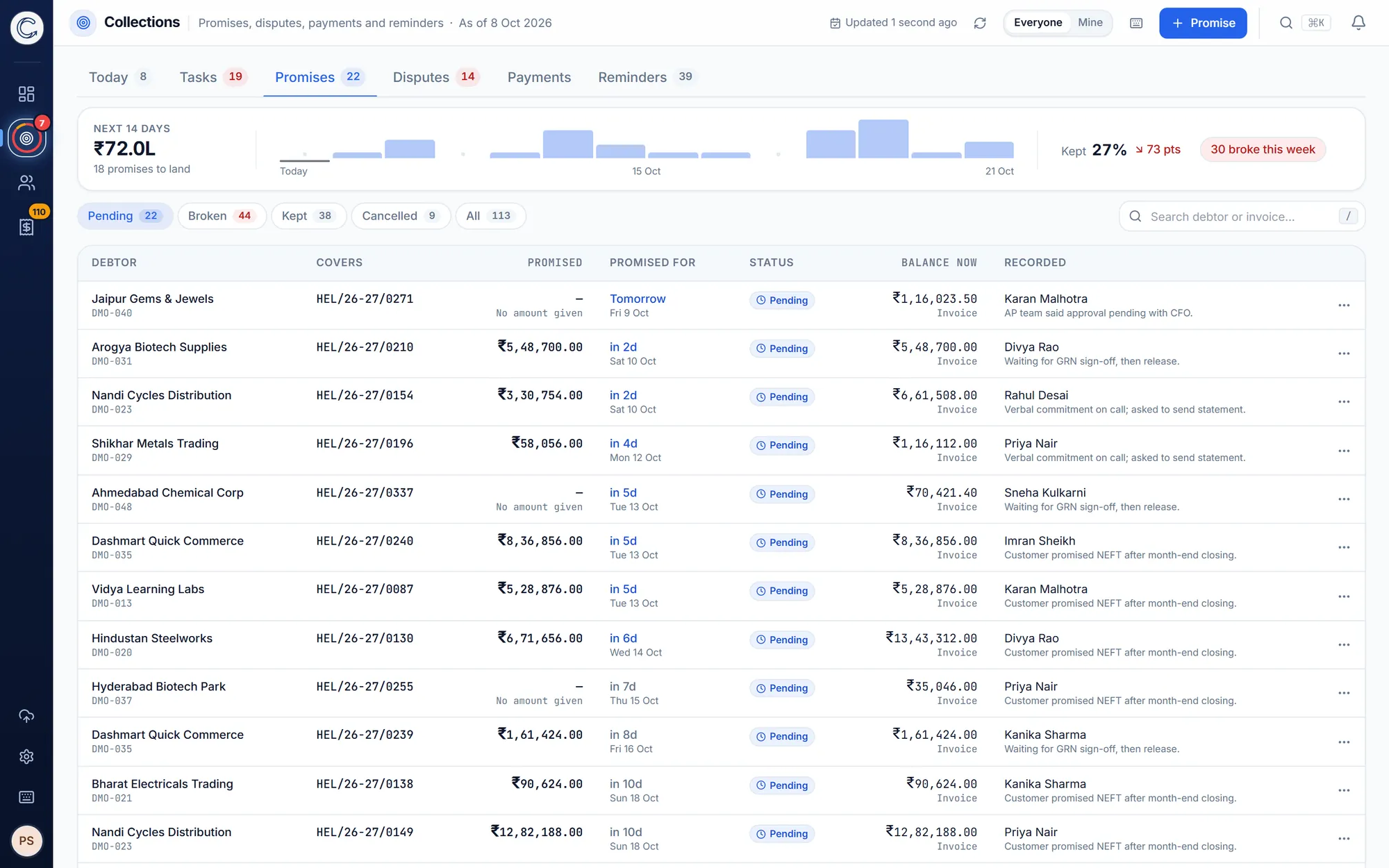Switch to the Today tab
The width and height of the screenshot is (1389, 868).
click(x=119, y=77)
